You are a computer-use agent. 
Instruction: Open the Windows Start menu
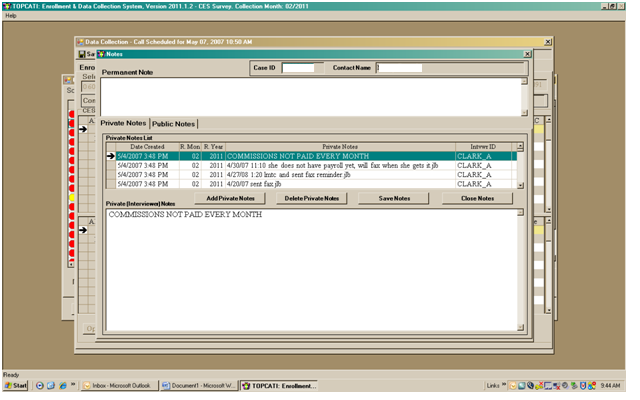pyautogui.click(x=15, y=385)
